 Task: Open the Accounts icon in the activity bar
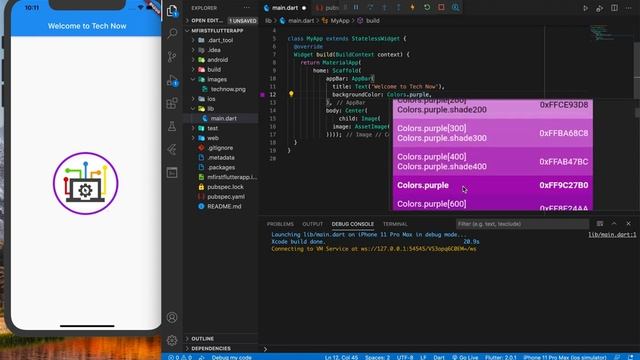(172, 317)
